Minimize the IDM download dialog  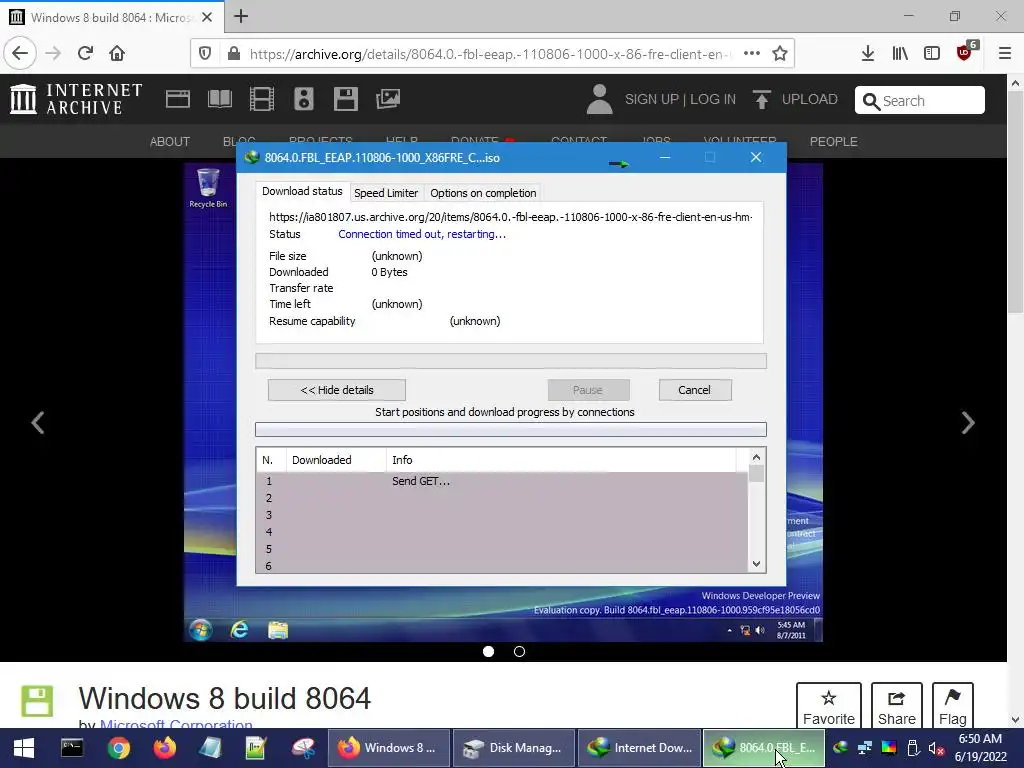[665, 157]
